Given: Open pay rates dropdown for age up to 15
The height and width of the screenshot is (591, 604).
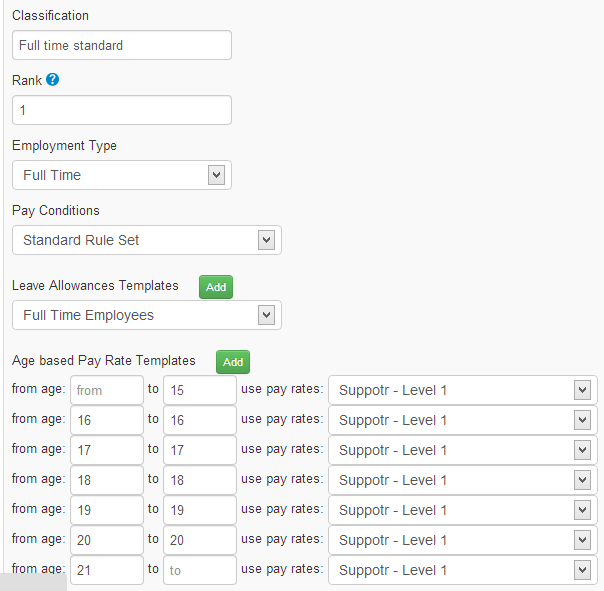Looking at the screenshot, I should (462, 390).
